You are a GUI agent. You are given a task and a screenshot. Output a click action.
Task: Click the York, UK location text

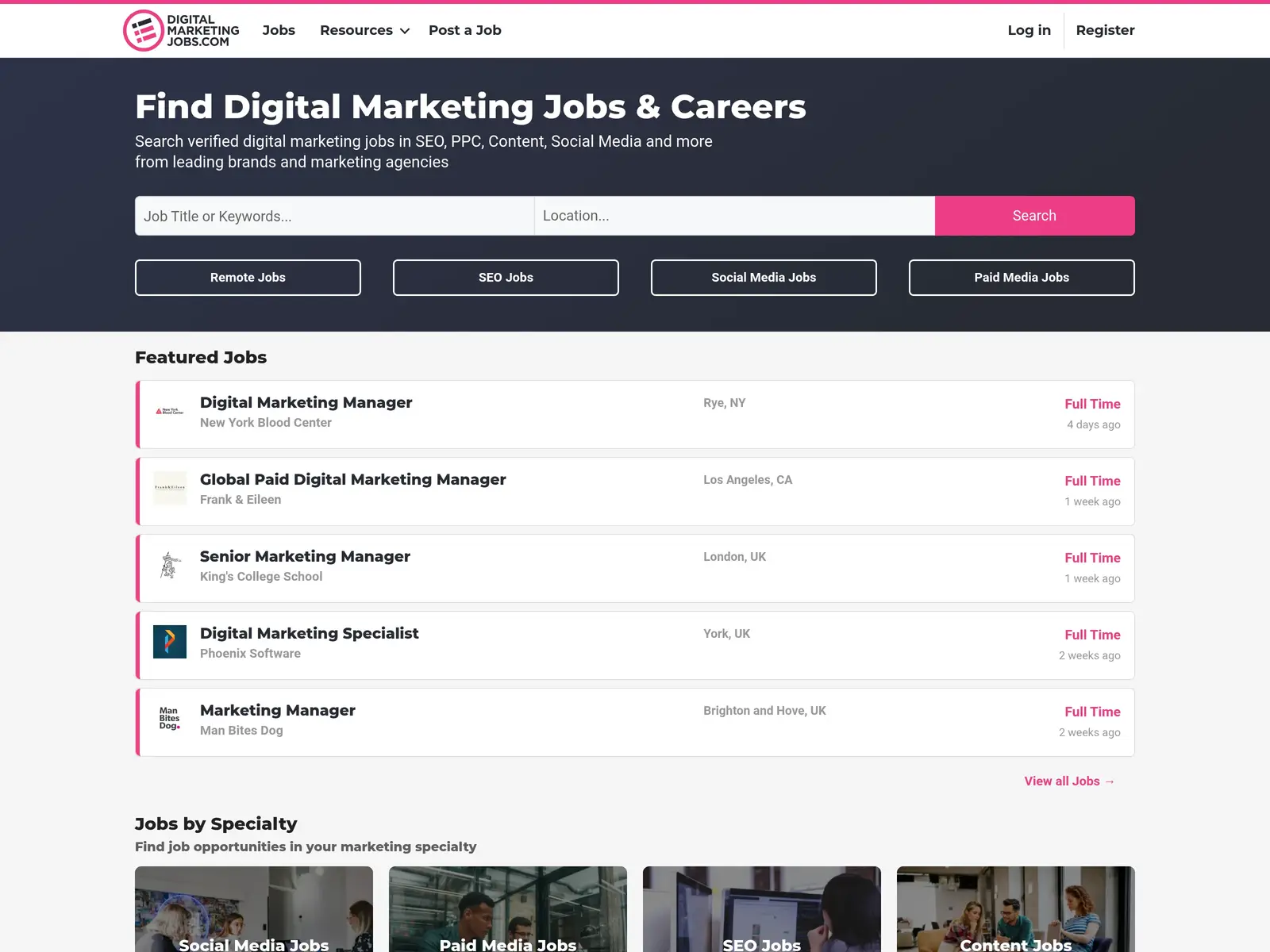[726, 634]
